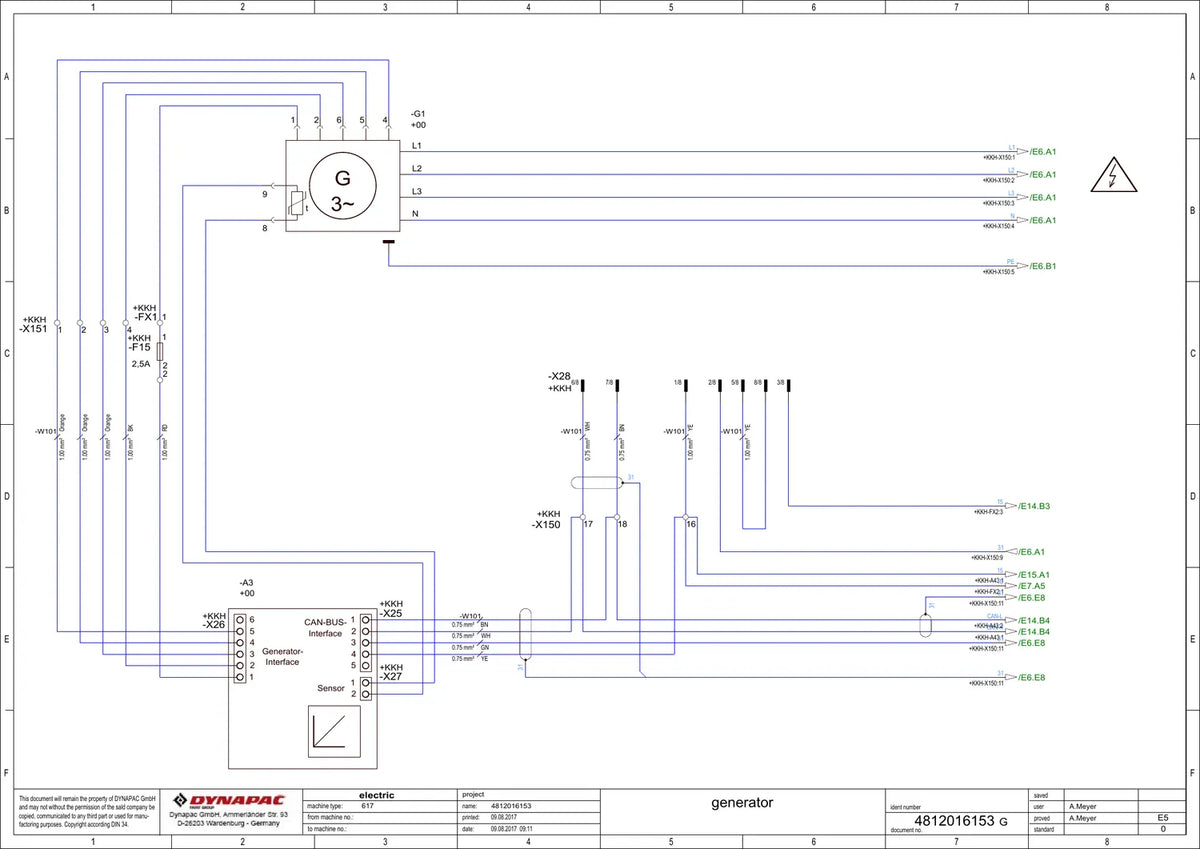The width and height of the screenshot is (1200, 849).
Task: Click pin 5 circle of CAN-BUS connector X25
Action: tap(366, 666)
